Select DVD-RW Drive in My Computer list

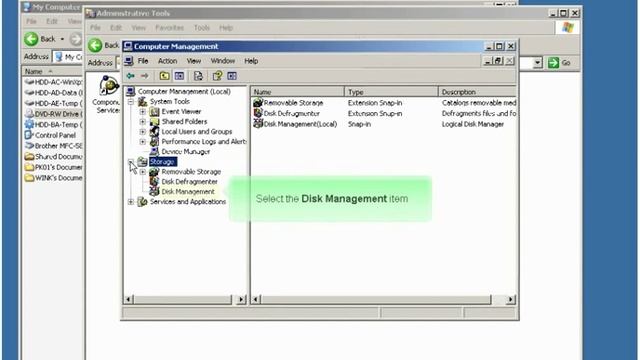coord(54,114)
